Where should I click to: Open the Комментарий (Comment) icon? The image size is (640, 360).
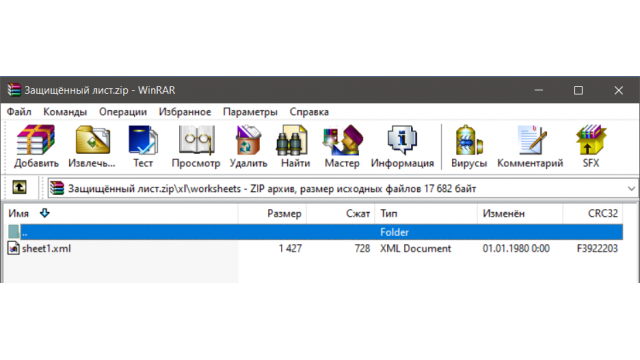(x=531, y=140)
